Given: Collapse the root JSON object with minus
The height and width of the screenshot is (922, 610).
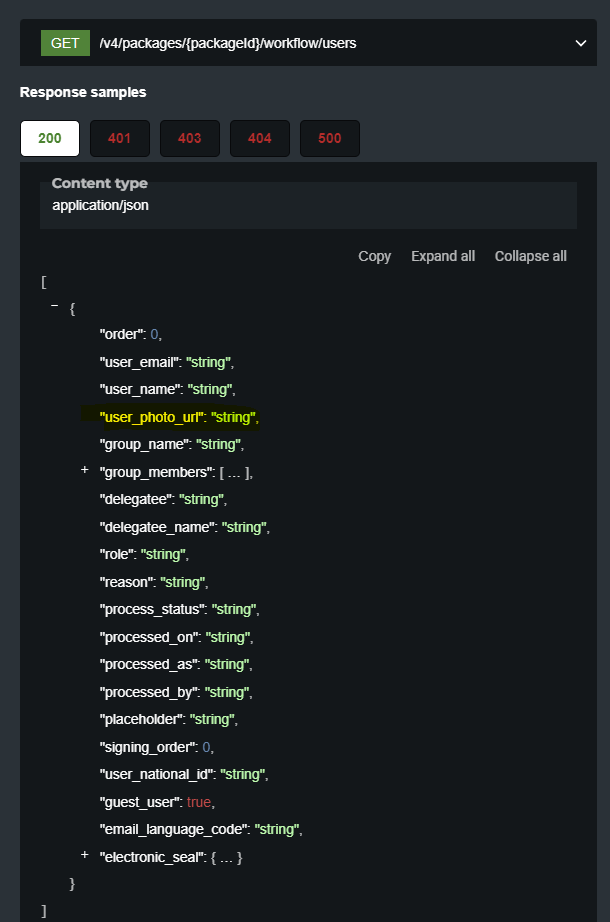Looking at the screenshot, I should (x=54, y=307).
